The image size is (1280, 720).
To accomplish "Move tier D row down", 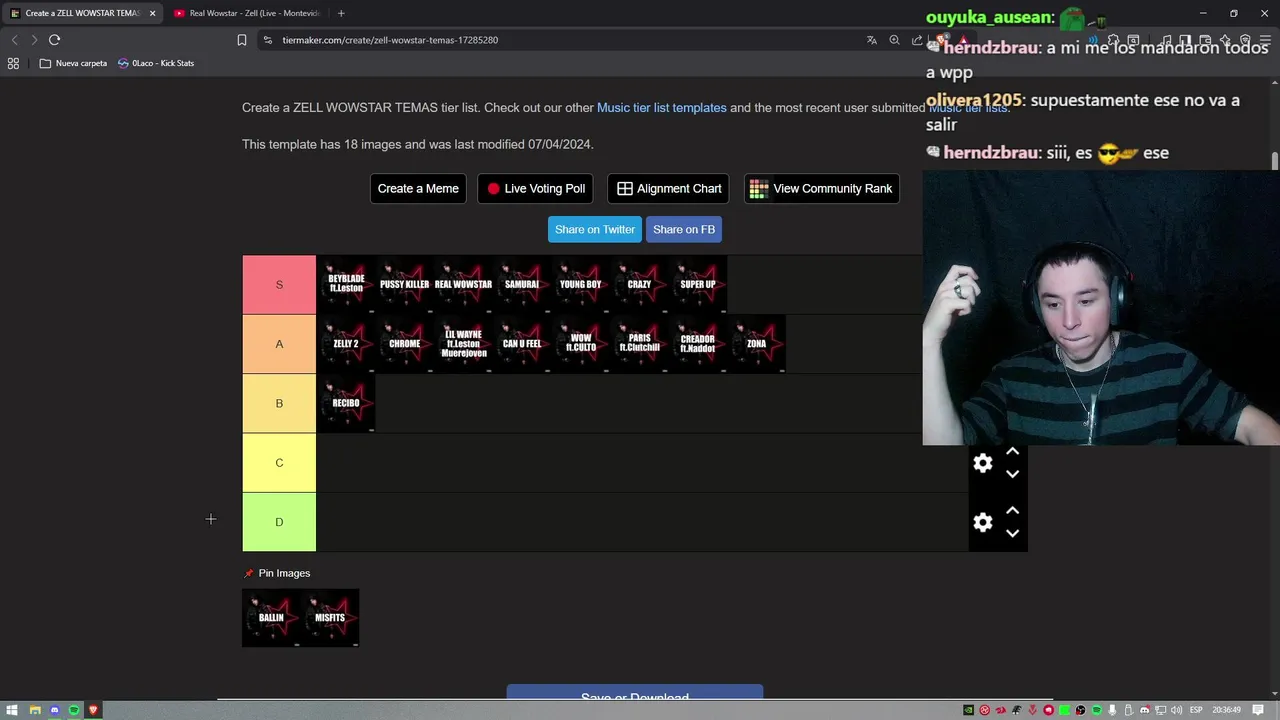I will (x=1012, y=533).
